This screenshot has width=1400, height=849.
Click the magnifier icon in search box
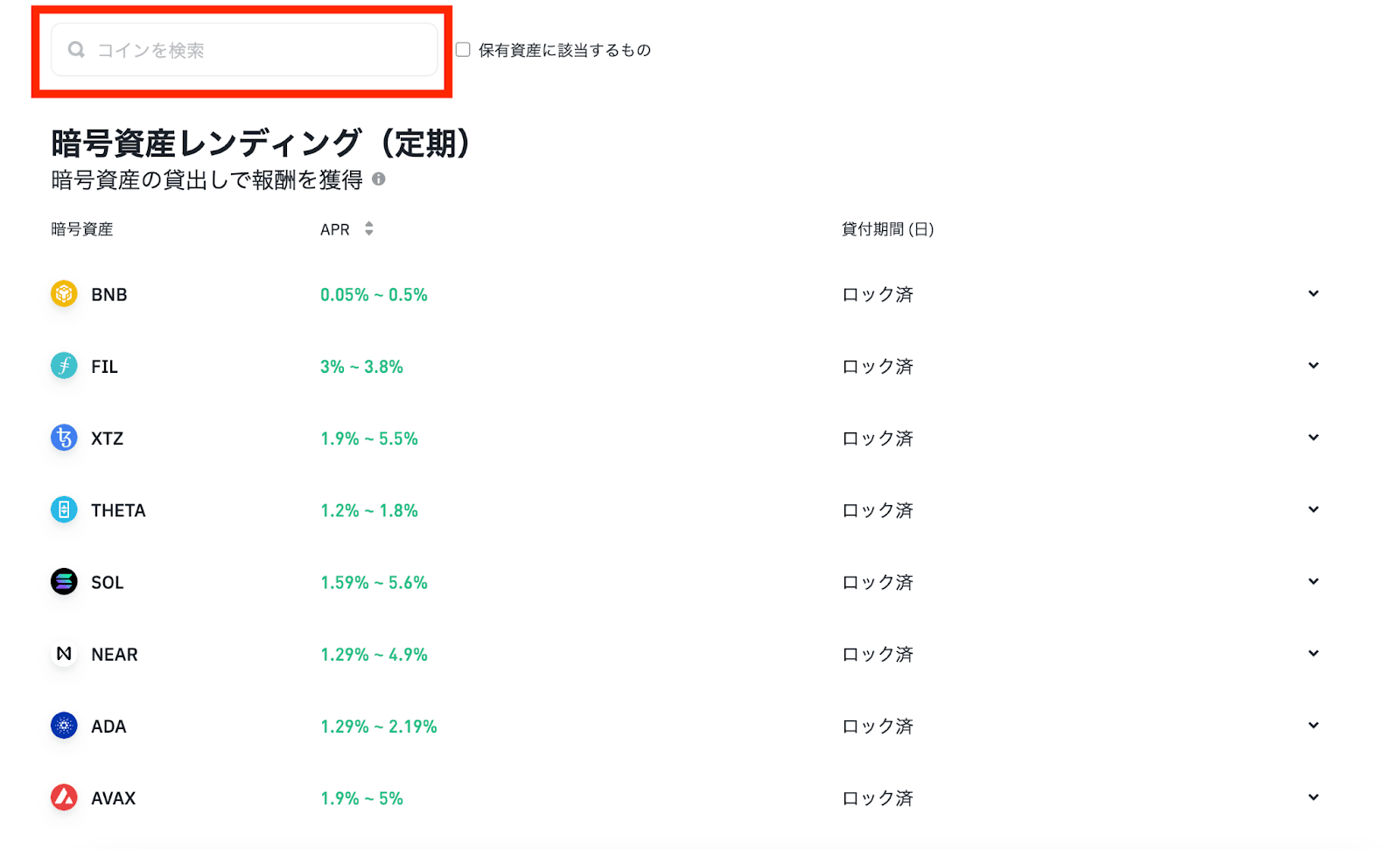click(x=77, y=50)
